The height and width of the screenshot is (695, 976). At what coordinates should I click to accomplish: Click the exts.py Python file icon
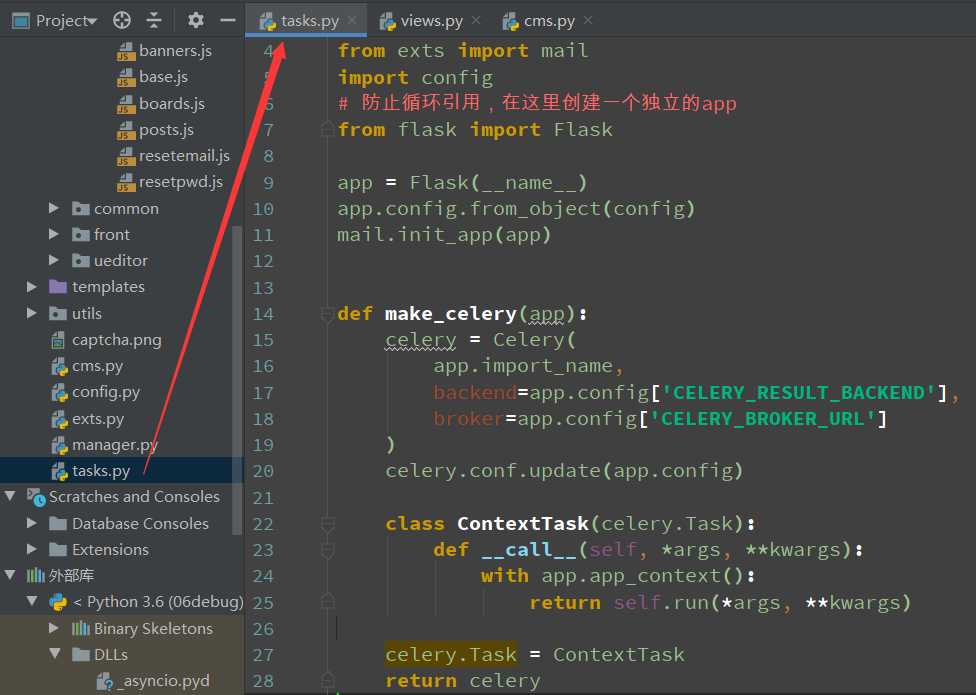[60, 419]
